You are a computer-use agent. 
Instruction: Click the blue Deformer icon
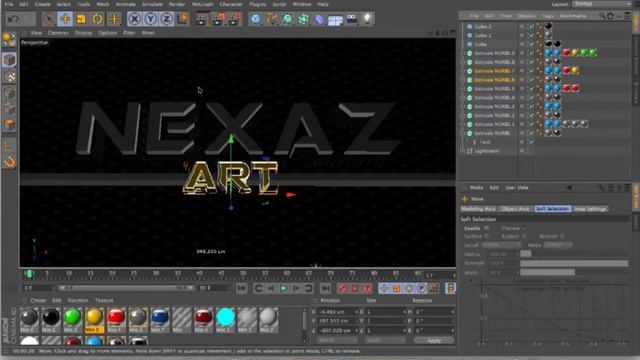coord(320,19)
